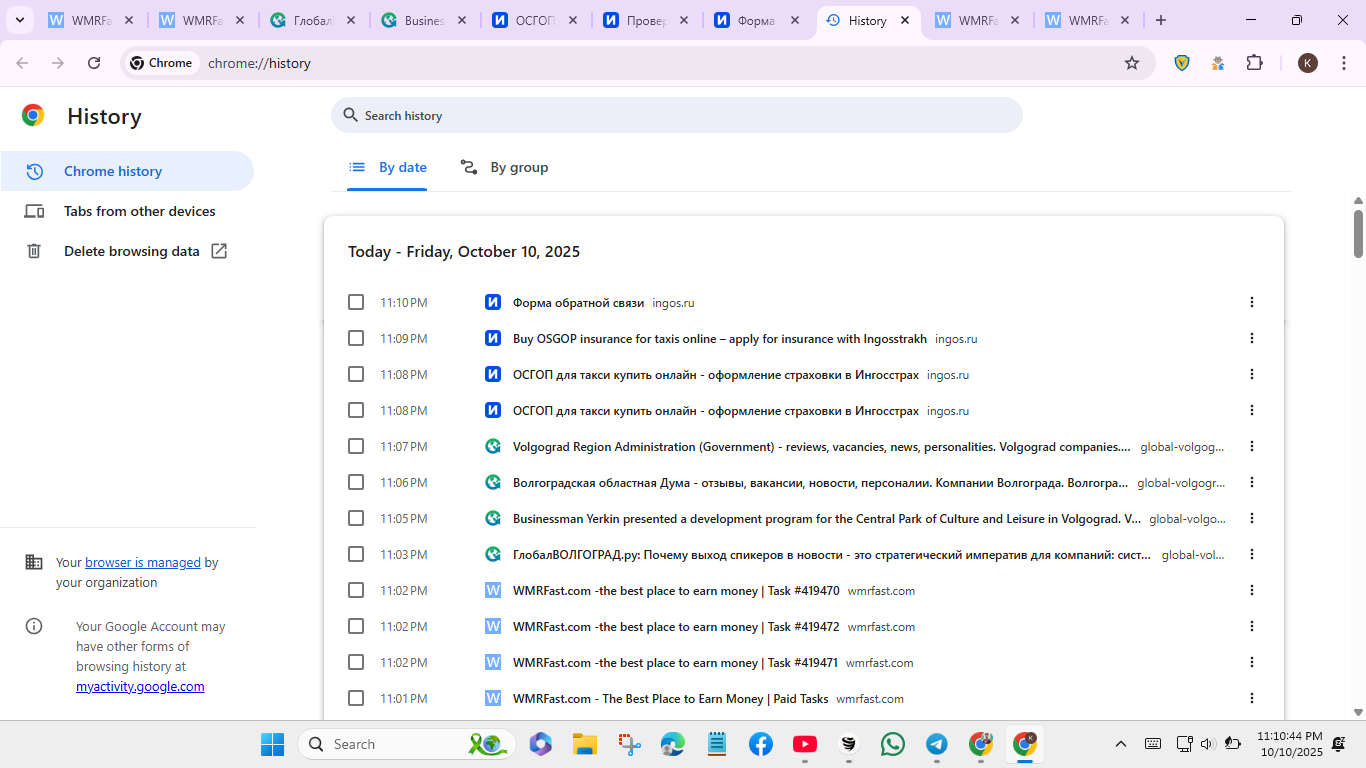Open the clock and date panel
Screen dimensions: 1366x768
point(1290,744)
